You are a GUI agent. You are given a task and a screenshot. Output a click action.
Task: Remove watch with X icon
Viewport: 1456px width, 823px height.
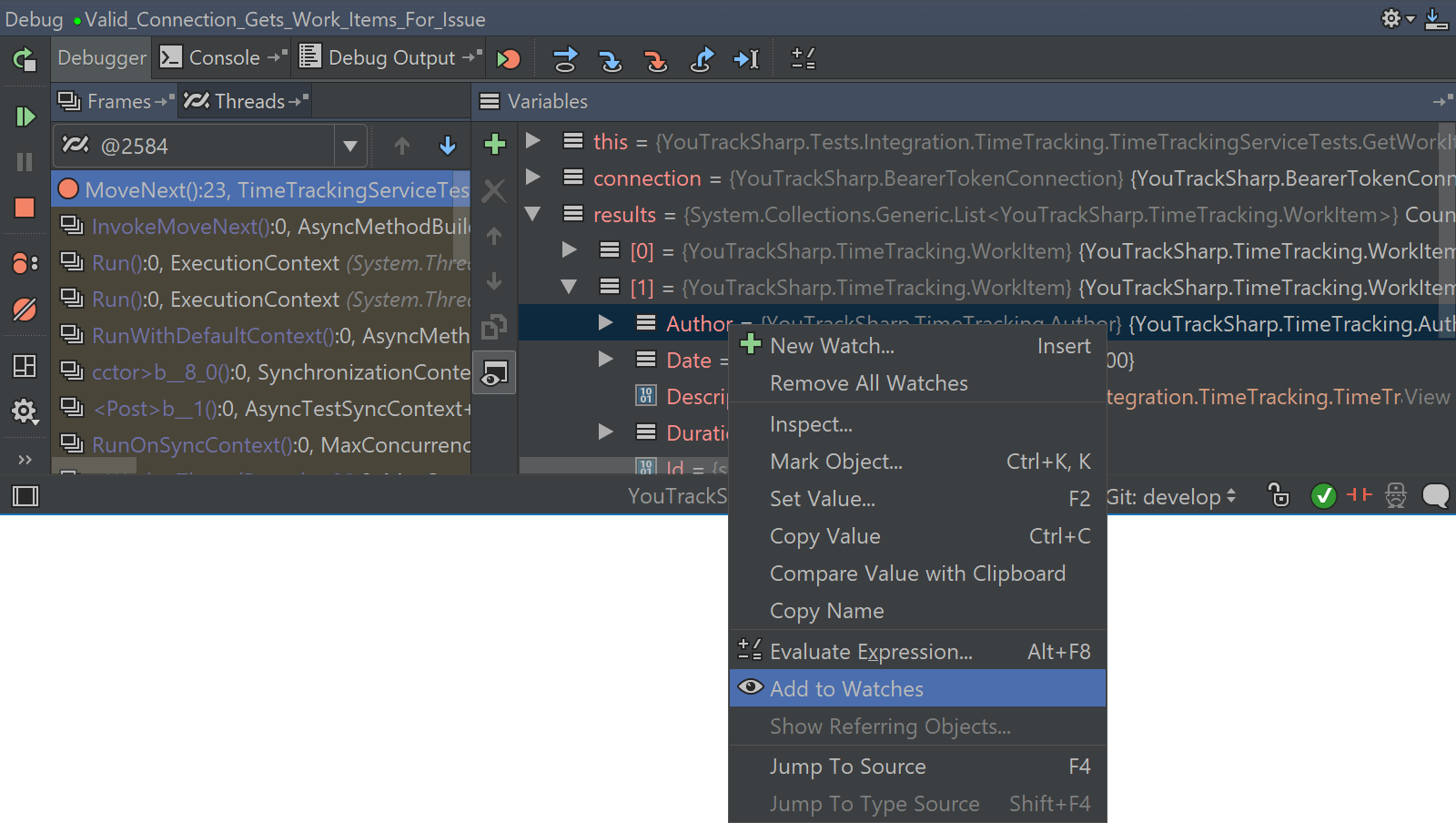point(494,190)
